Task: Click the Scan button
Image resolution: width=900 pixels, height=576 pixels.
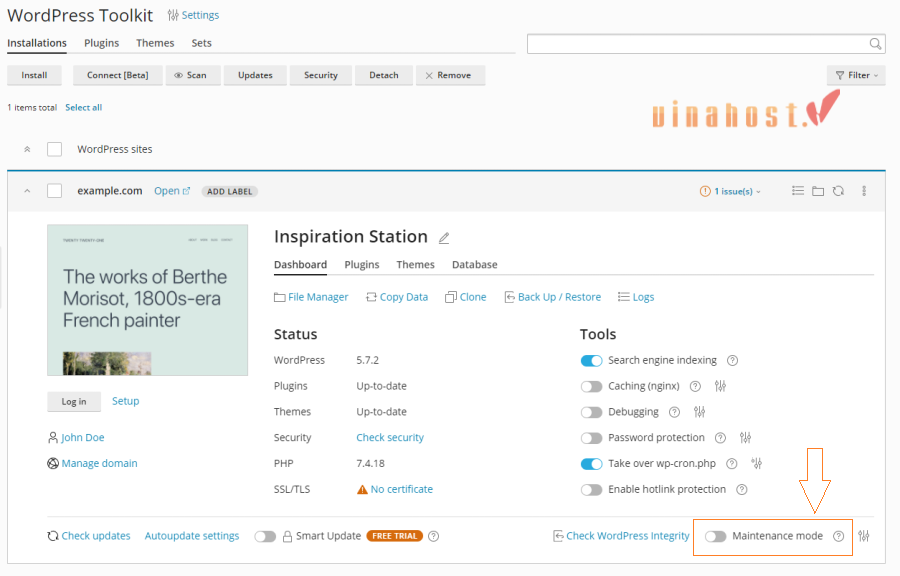Action: [x=193, y=75]
